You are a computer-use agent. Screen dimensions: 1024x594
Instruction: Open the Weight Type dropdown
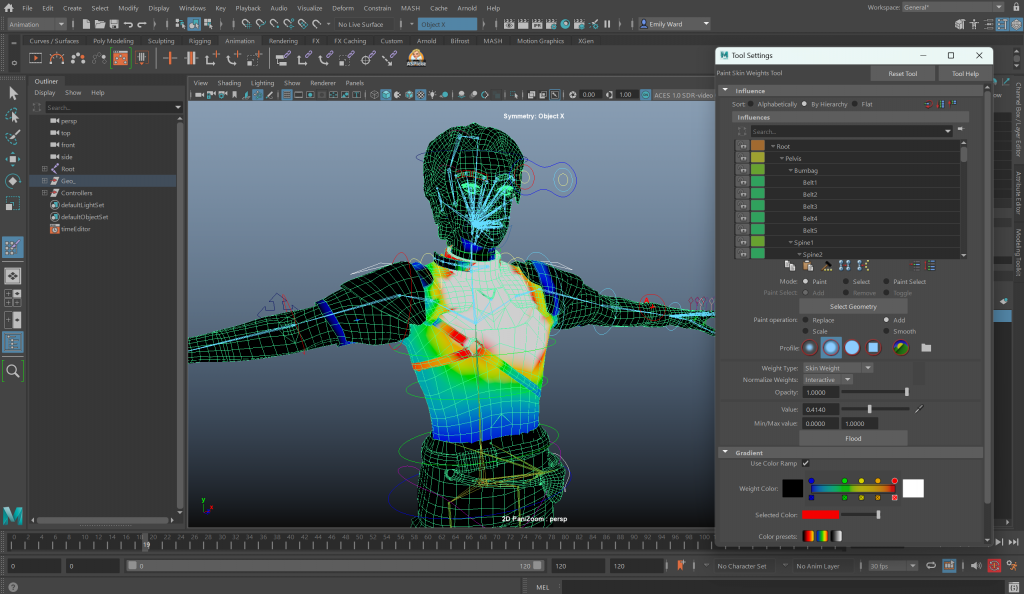coord(838,368)
